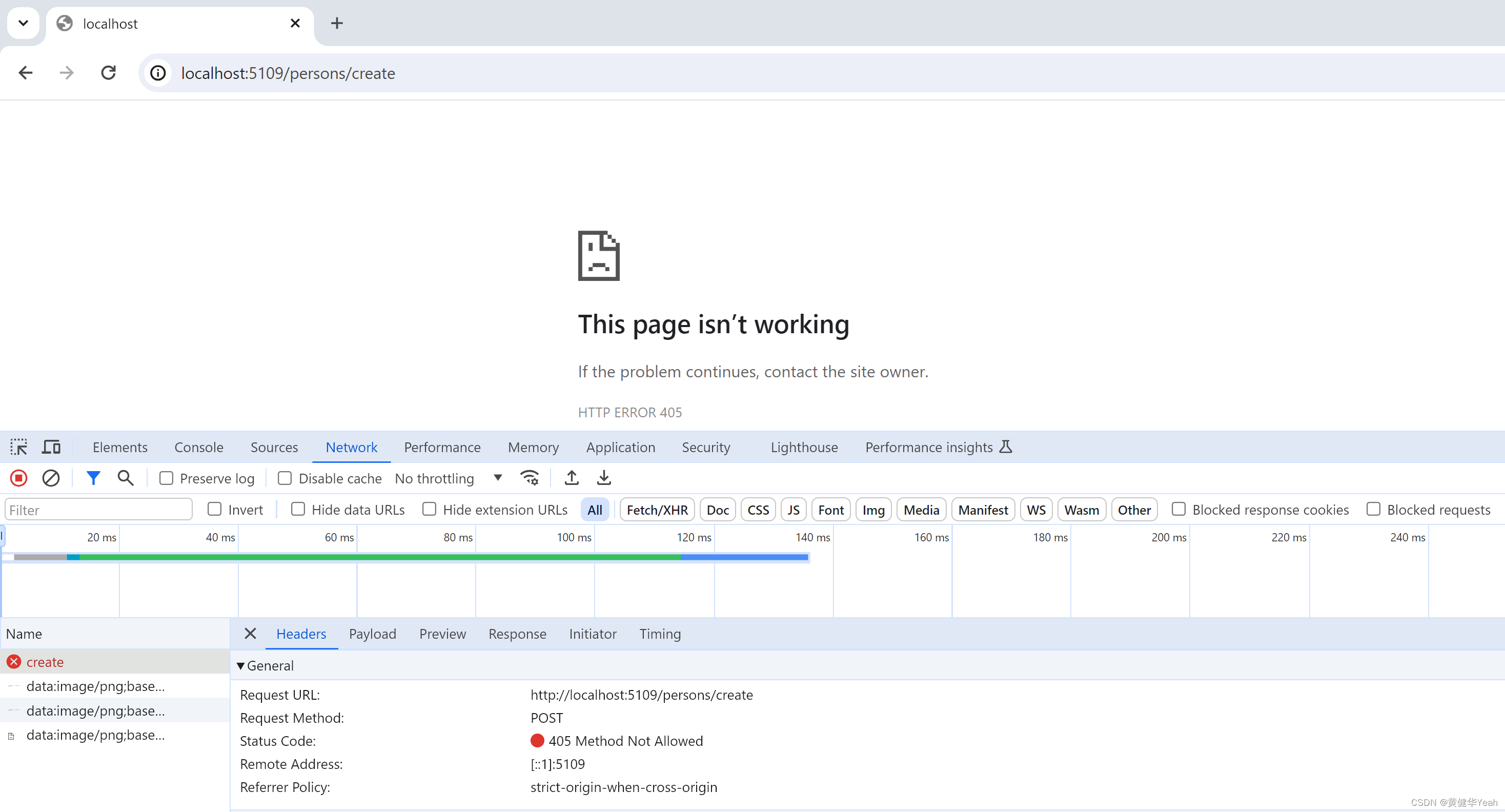Viewport: 1505px width, 812px height.
Task: Open network search magnifier
Action: (x=126, y=478)
